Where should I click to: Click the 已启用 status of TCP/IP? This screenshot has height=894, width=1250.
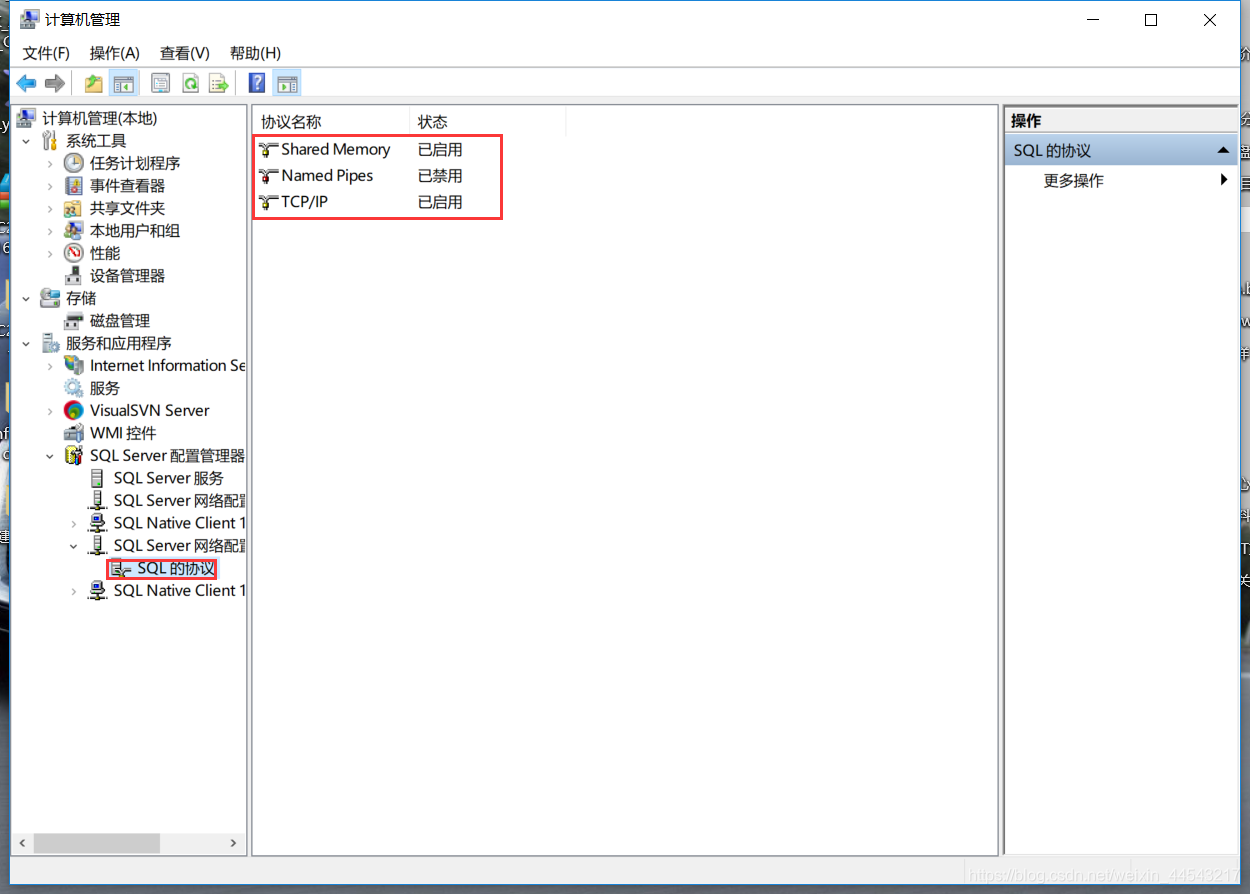point(440,202)
